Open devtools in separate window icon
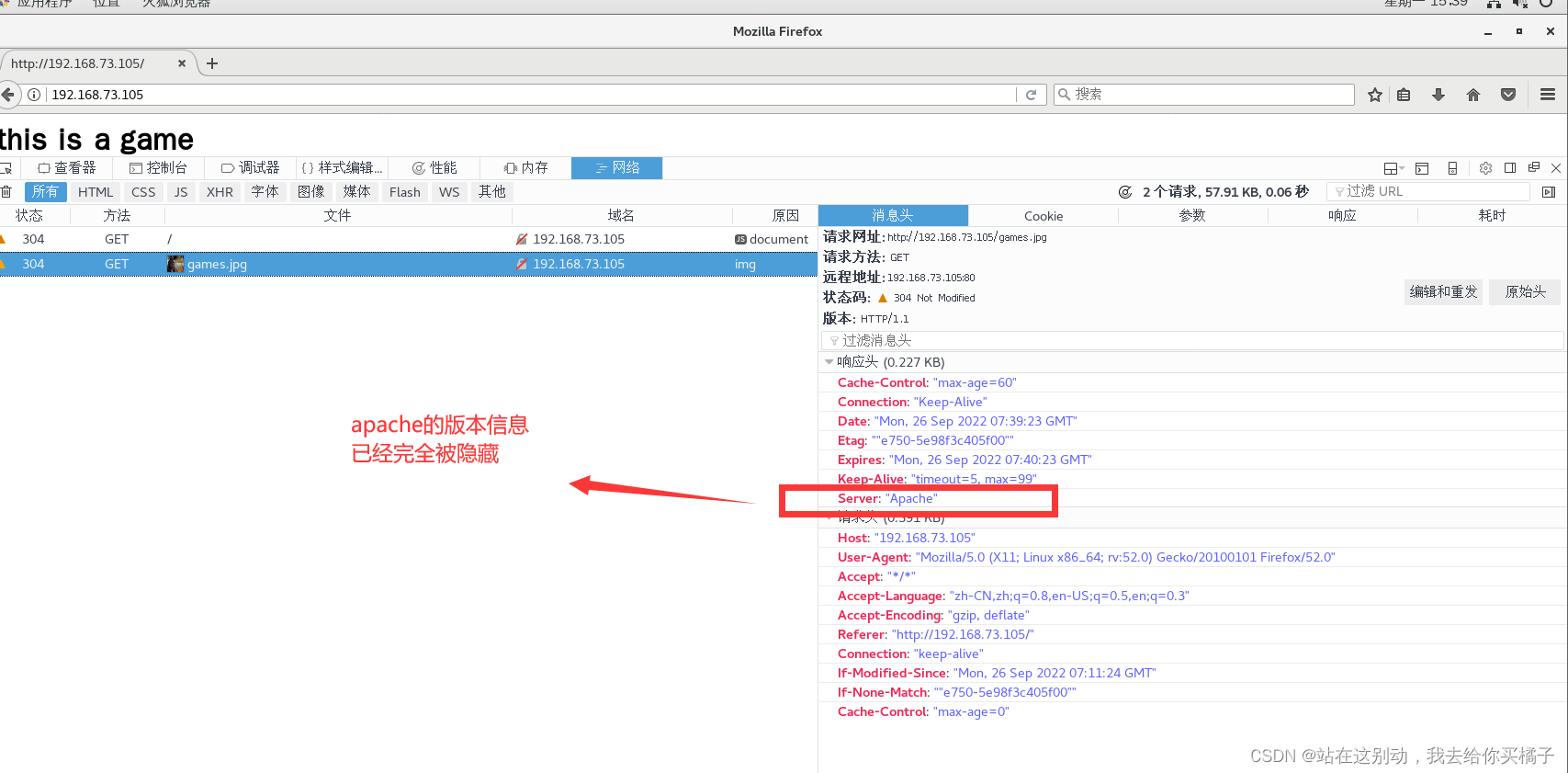 tap(1534, 168)
